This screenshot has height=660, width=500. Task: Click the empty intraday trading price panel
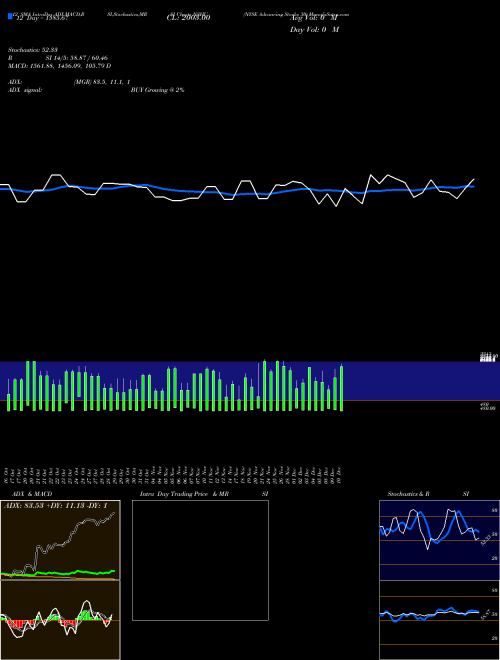(x=200, y=560)
